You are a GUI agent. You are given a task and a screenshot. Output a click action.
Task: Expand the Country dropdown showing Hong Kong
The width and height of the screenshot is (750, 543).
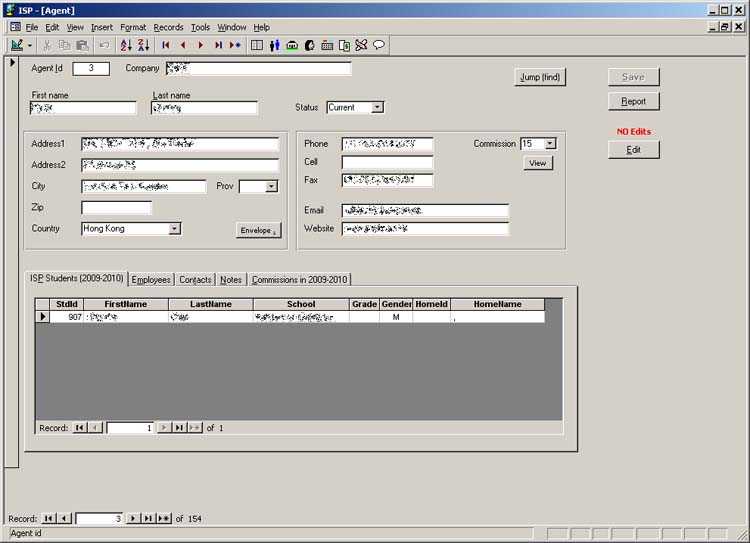174,229
